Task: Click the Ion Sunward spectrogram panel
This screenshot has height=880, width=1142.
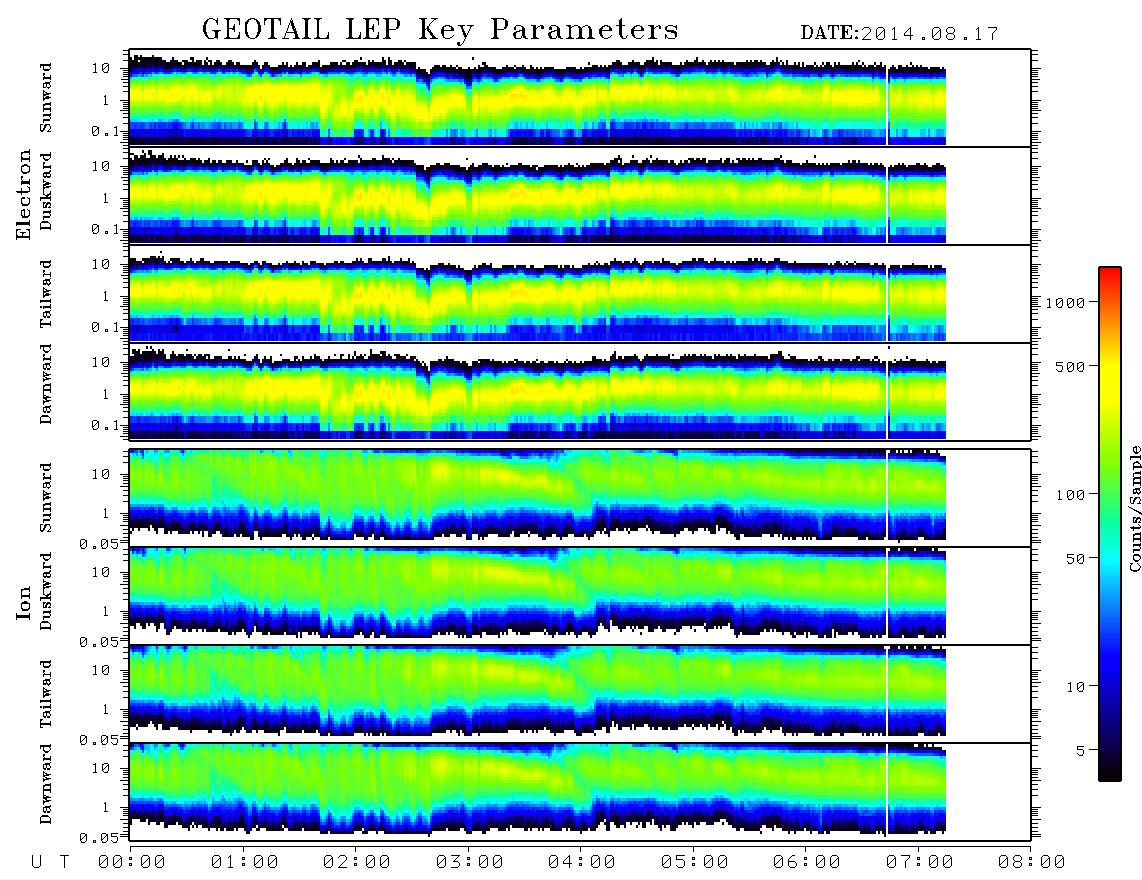Action: coord(580,498)
